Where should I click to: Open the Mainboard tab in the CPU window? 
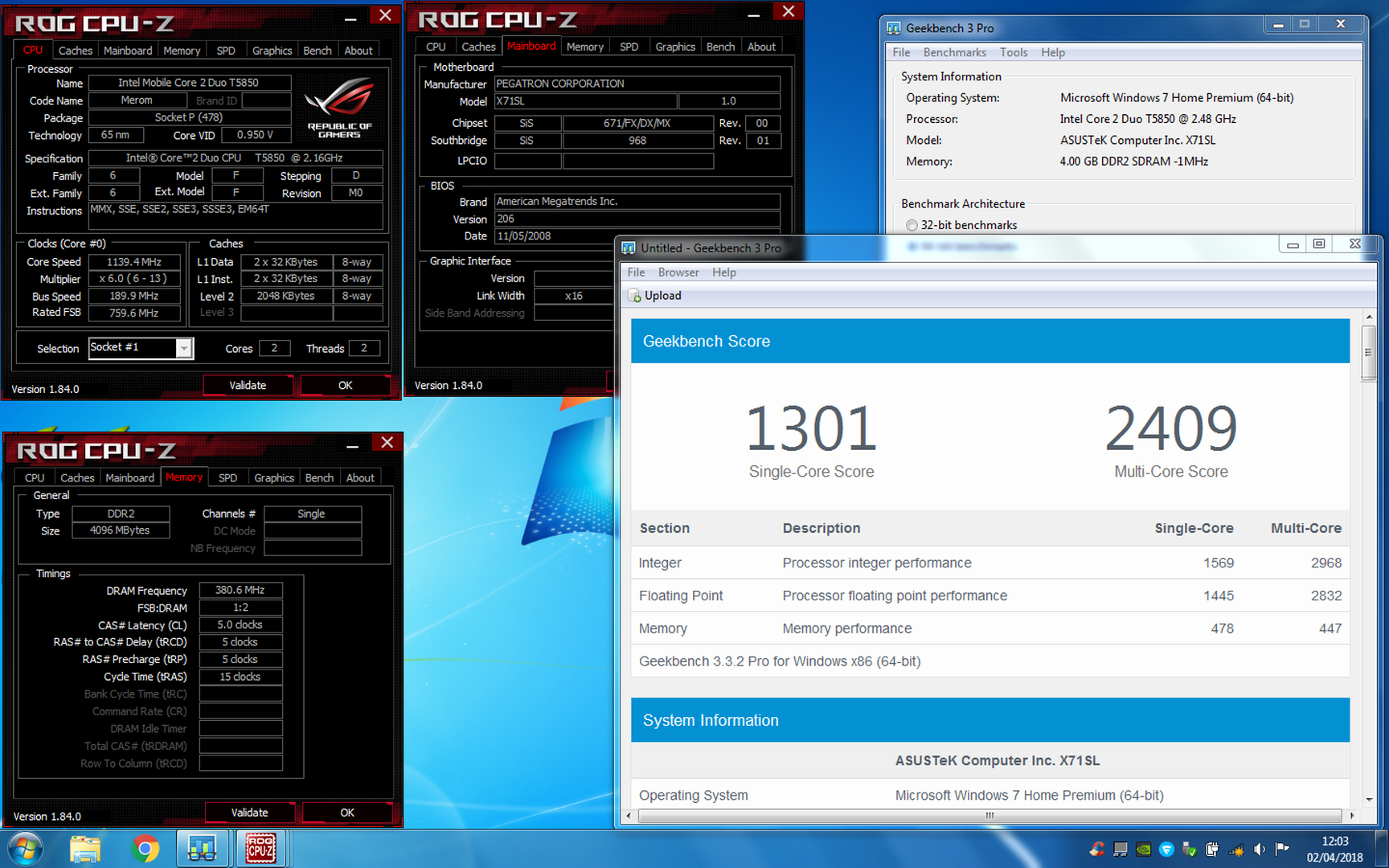tap(128, 51)
